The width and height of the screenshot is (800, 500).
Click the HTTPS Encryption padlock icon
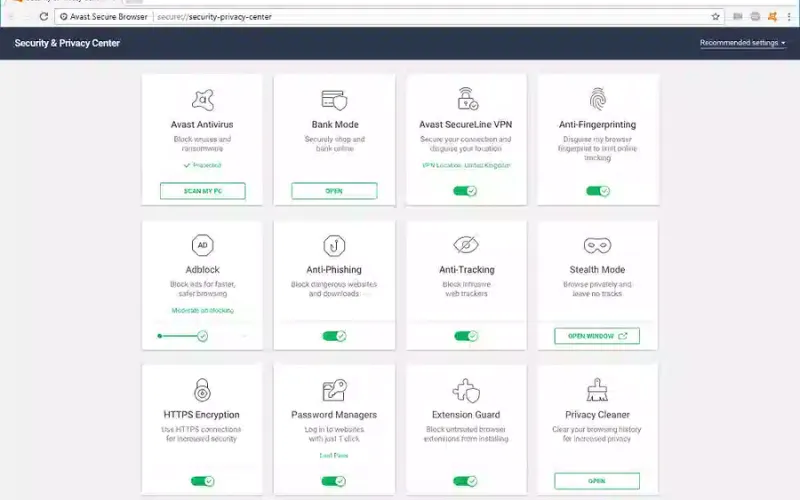click(203, 390)
